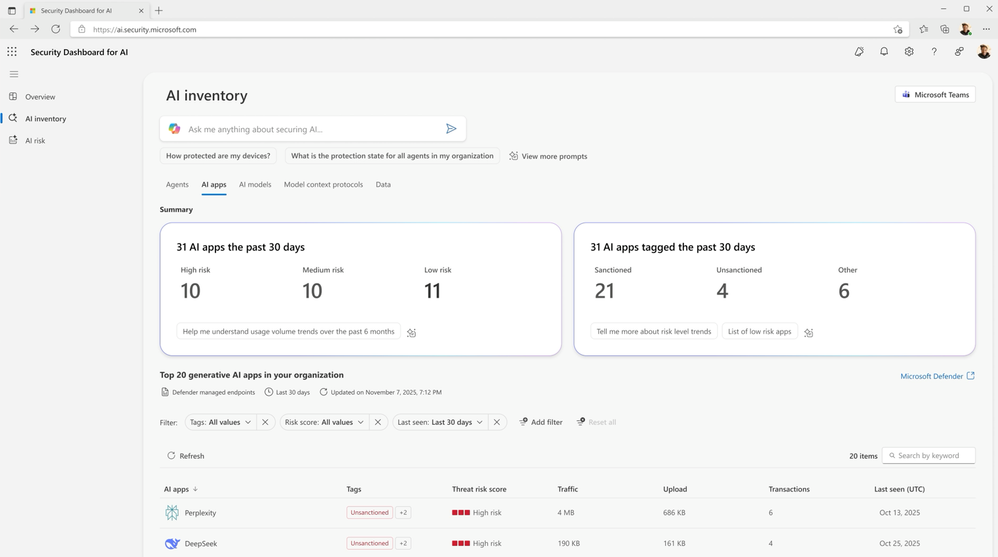
Task: Open the settings gear icon
Action: pyautogui.click(x=909, y=52)
